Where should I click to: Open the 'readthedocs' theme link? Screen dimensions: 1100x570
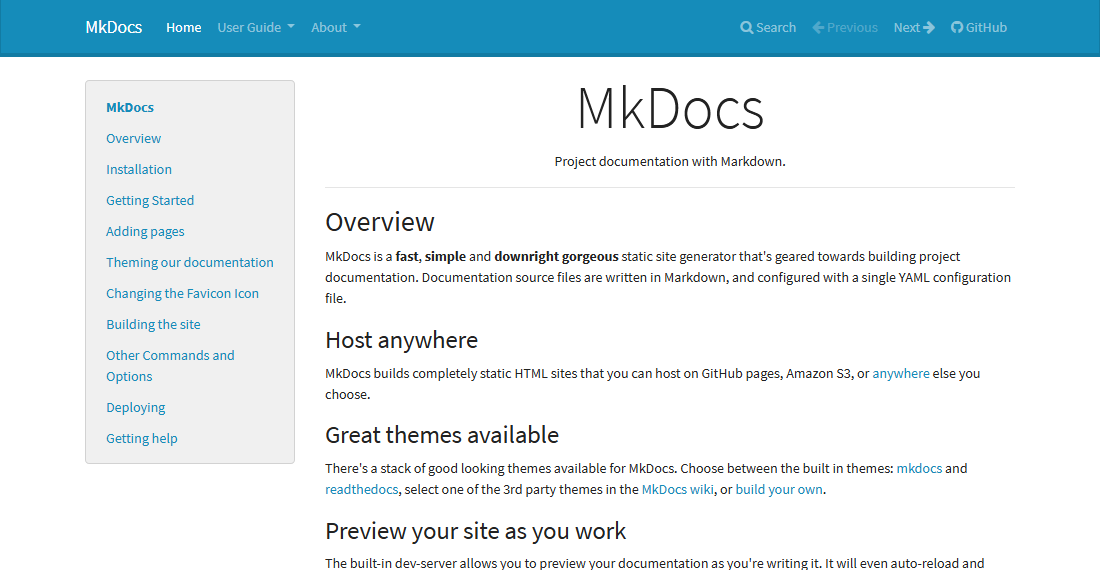361,489
